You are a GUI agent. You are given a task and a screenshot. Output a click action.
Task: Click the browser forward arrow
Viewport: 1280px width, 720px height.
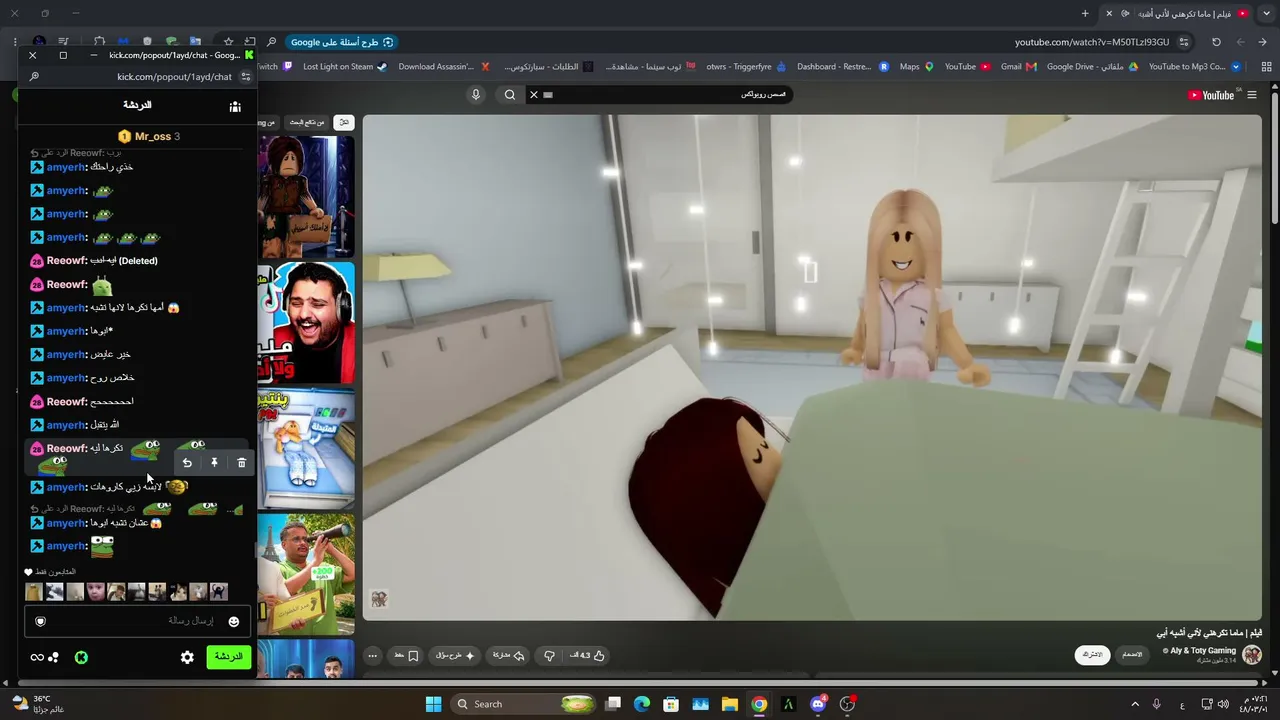(x=1240, y=42)
